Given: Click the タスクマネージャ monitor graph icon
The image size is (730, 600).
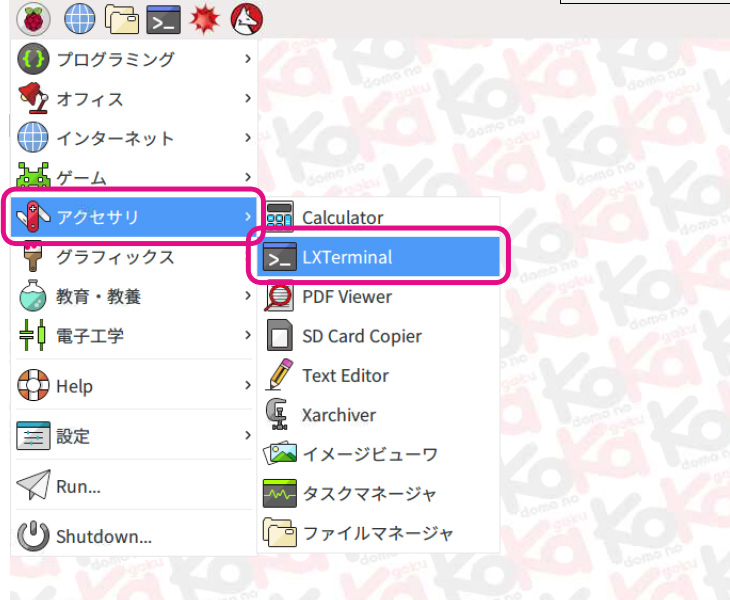Looking at the screenshot, I should point(279,493).
